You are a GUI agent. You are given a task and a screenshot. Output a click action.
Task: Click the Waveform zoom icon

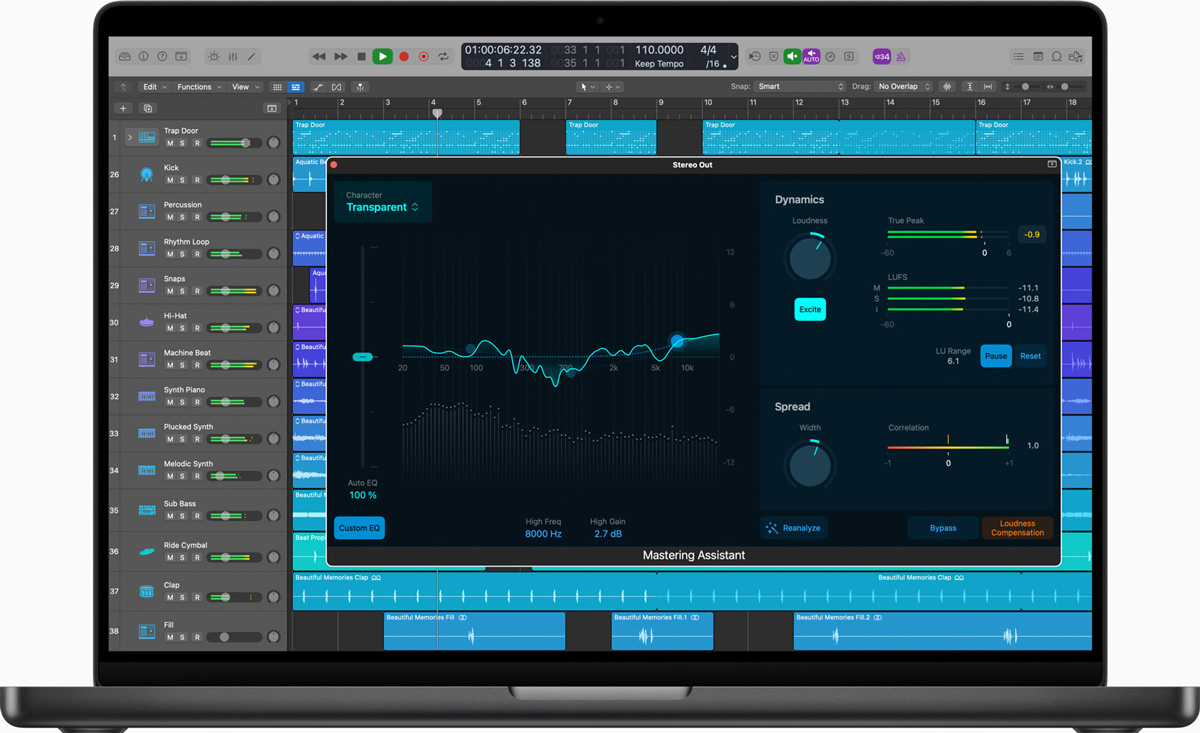(x=947, y=87)
